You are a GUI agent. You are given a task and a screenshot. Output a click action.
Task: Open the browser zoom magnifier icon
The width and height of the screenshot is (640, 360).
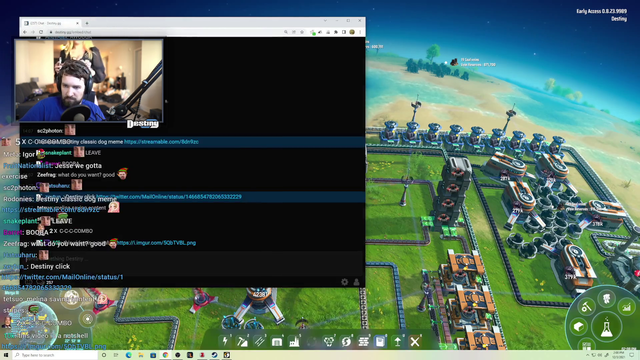pos(286,32)
